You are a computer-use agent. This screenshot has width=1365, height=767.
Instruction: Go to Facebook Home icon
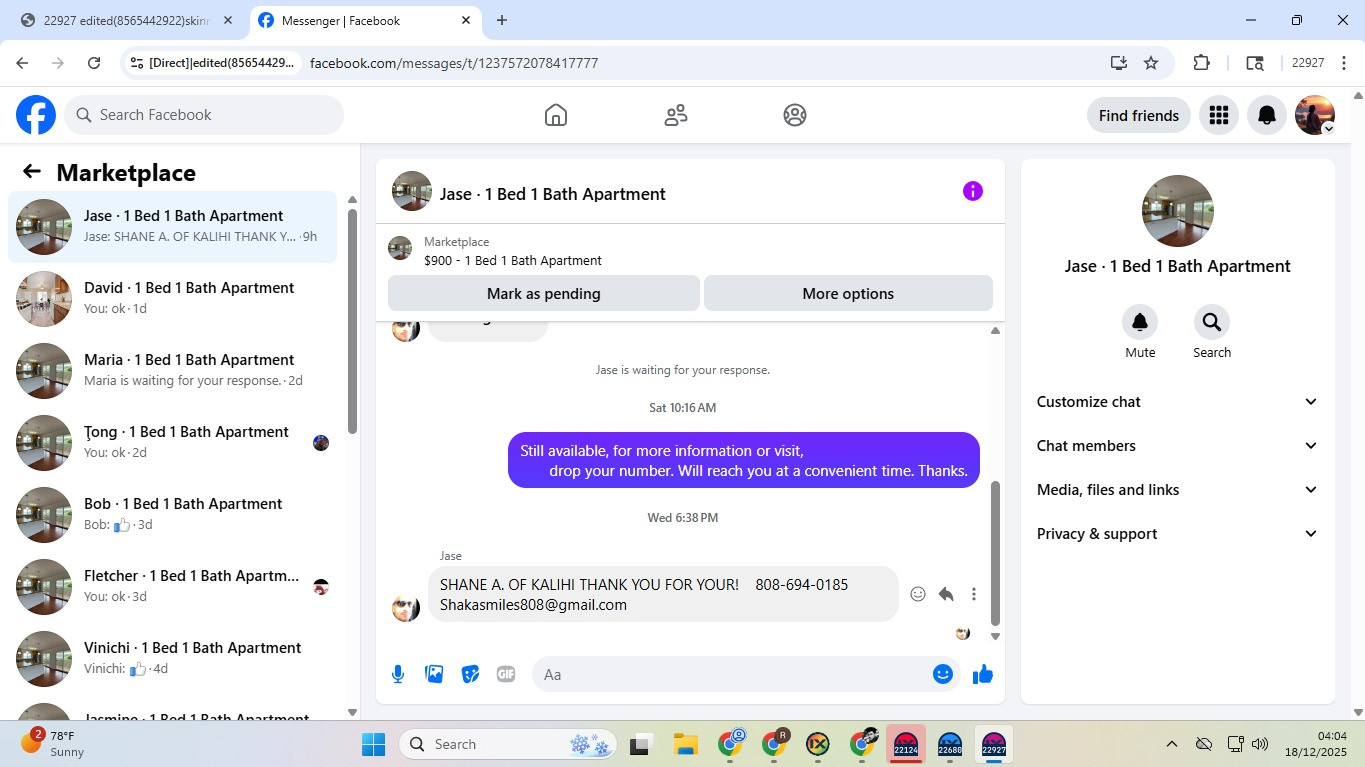click(x=556, y=115)
